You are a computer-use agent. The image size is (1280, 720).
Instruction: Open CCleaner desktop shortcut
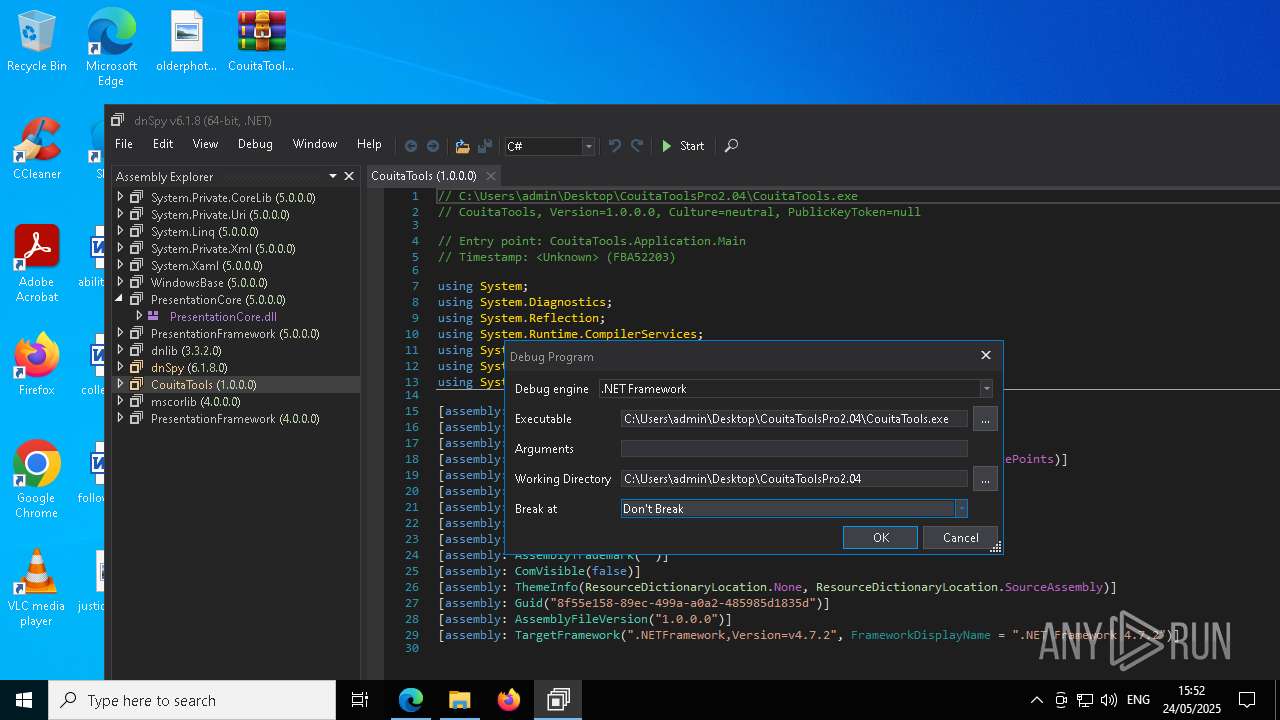(37, 150)
